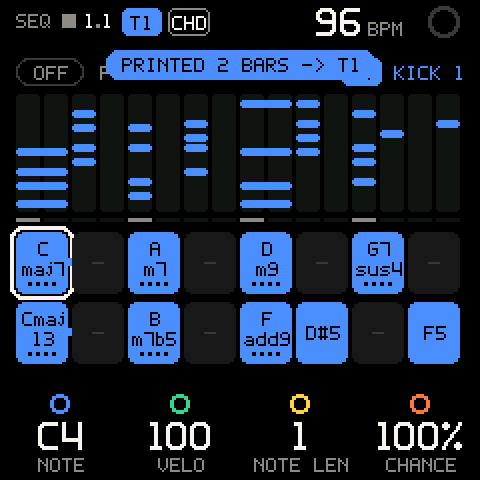This screenshot has height=480, width=480.
Task: Click empty pad between Cmaj 13 and B m7b5
Action: [98, 333]
